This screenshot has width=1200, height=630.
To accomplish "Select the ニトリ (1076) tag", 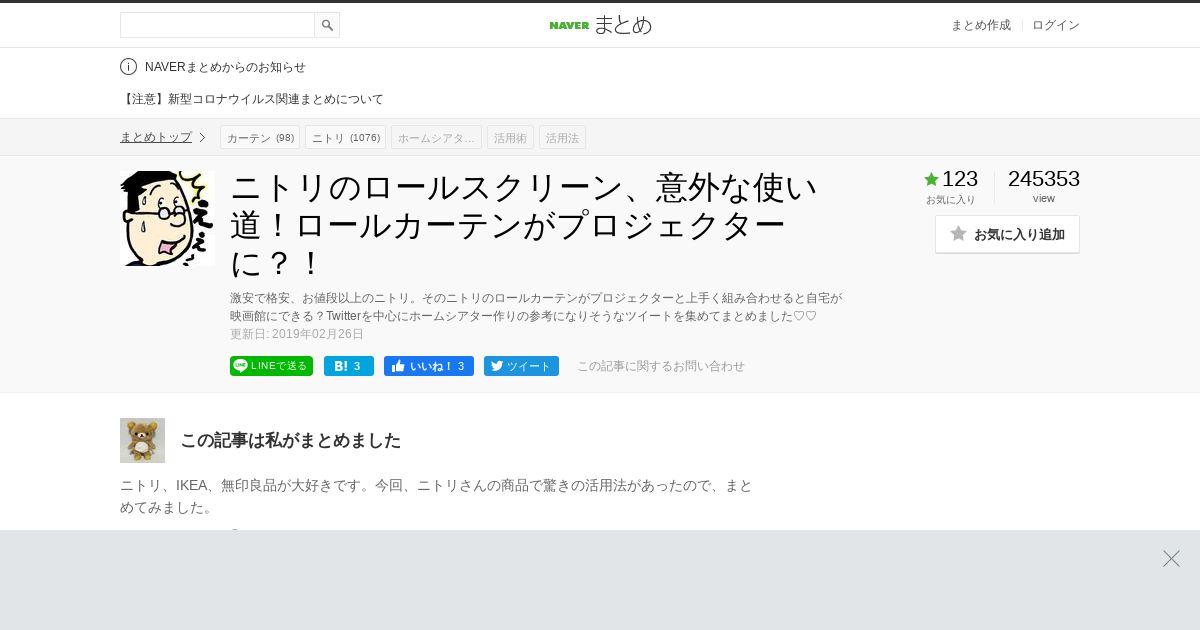I will point(345,137).
